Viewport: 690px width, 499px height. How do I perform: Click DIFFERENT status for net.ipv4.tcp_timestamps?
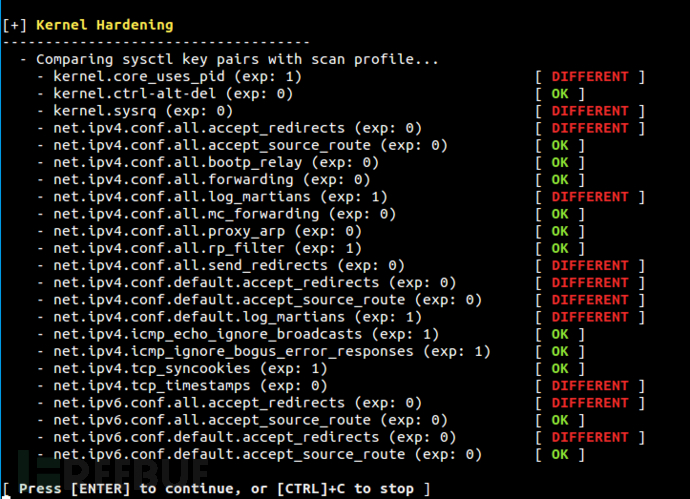(x=589, y=386)
